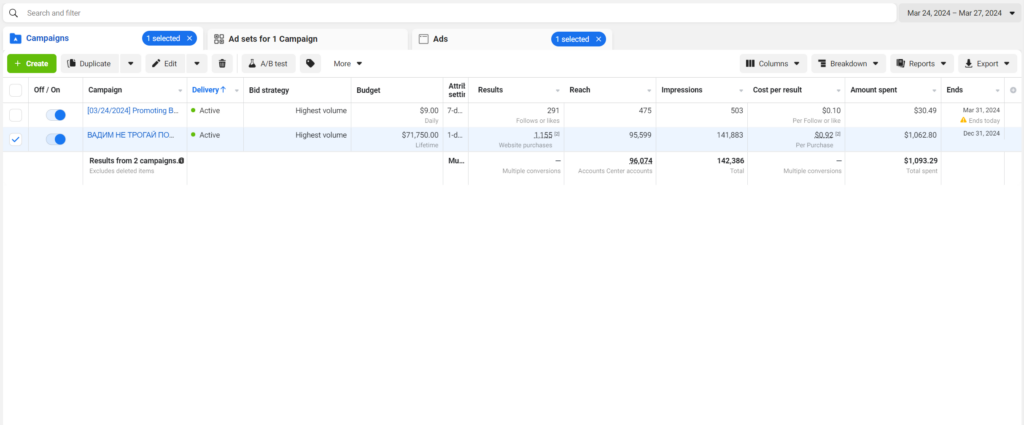Click the info icon beside Results from 2 campaigns
The height and width of the screenshot is (425, 1024).
pos(181,160)
